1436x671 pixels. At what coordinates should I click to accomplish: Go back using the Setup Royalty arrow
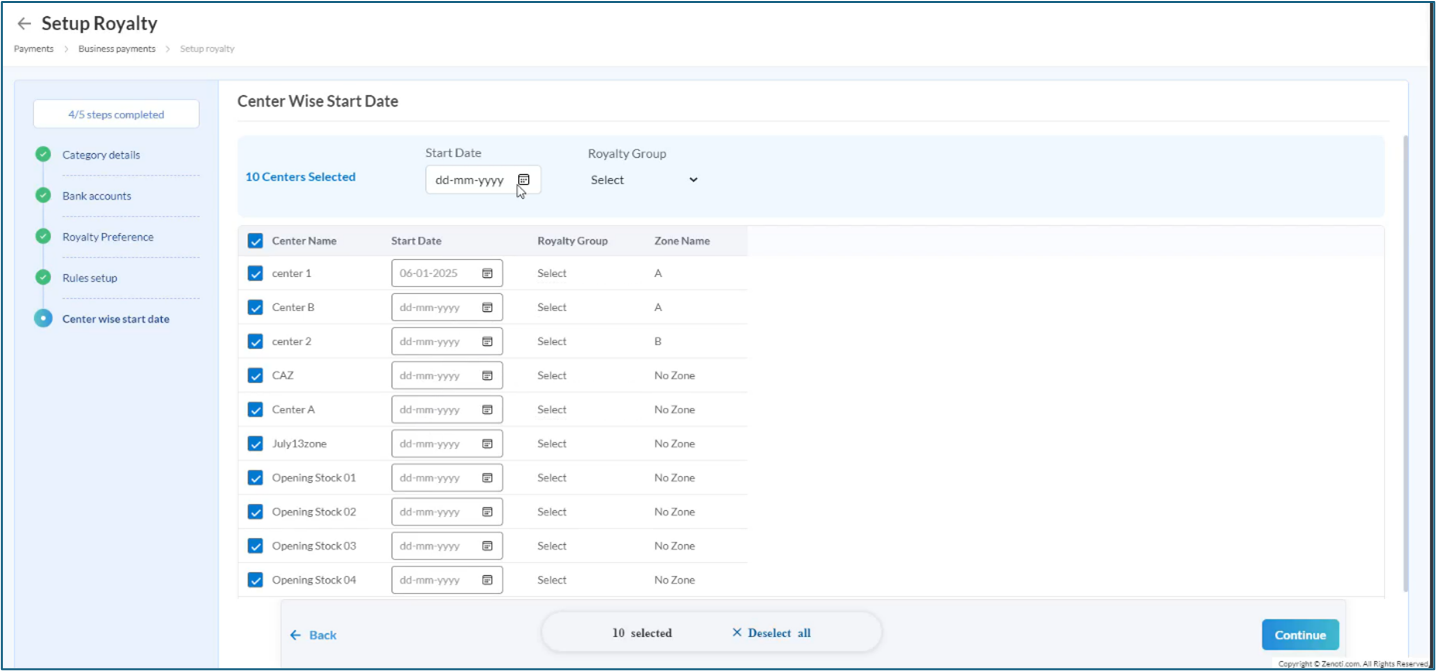[x=24, y=23]
